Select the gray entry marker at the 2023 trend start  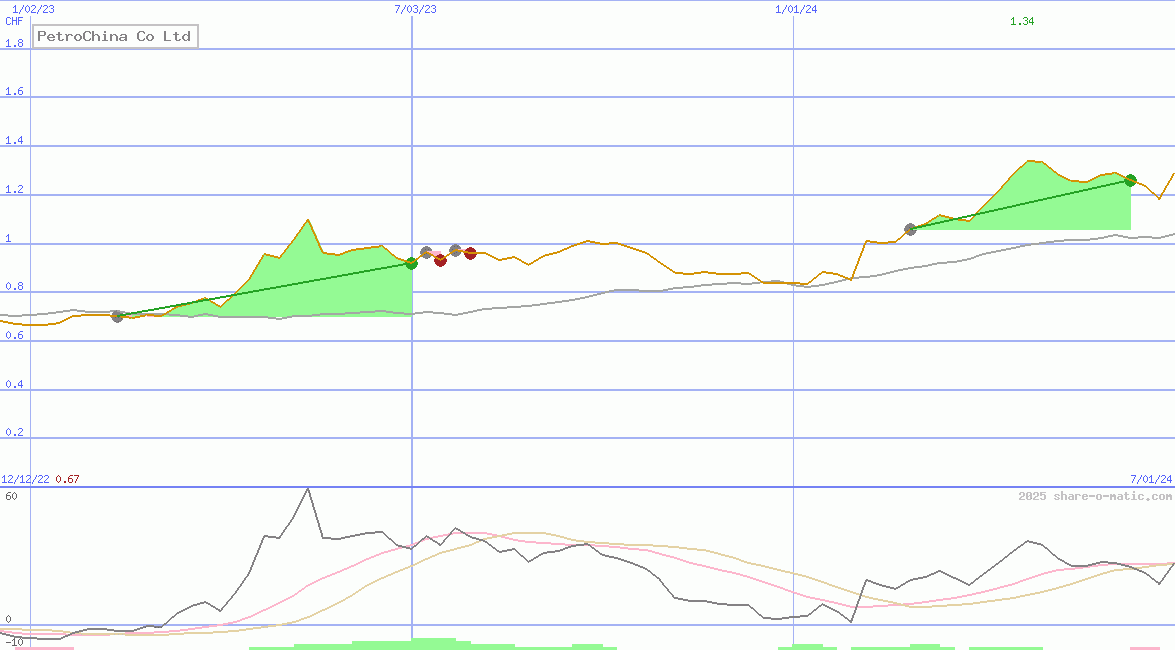pos(117,317)
